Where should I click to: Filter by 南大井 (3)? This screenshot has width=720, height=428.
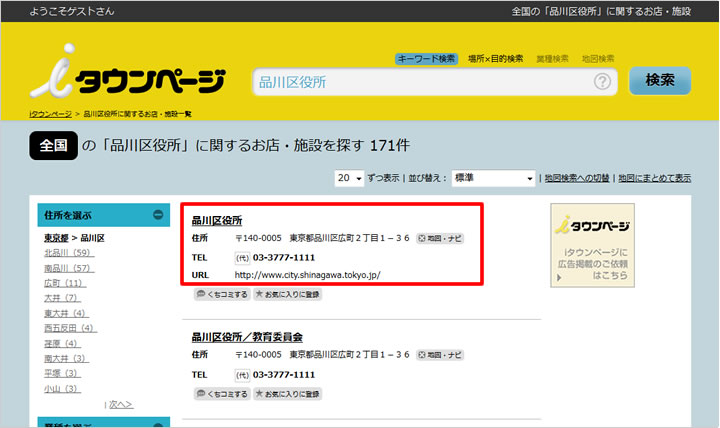pyautogui.click(x=67, y=358)
